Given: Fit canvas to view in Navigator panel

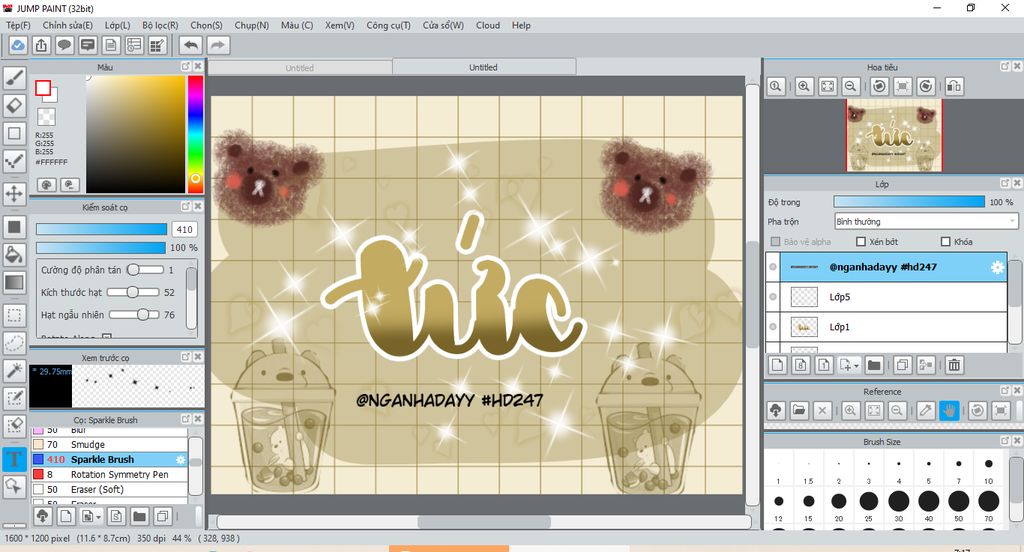Looking at the screenshot, I should pyautogui.click(x=827, y=86).
